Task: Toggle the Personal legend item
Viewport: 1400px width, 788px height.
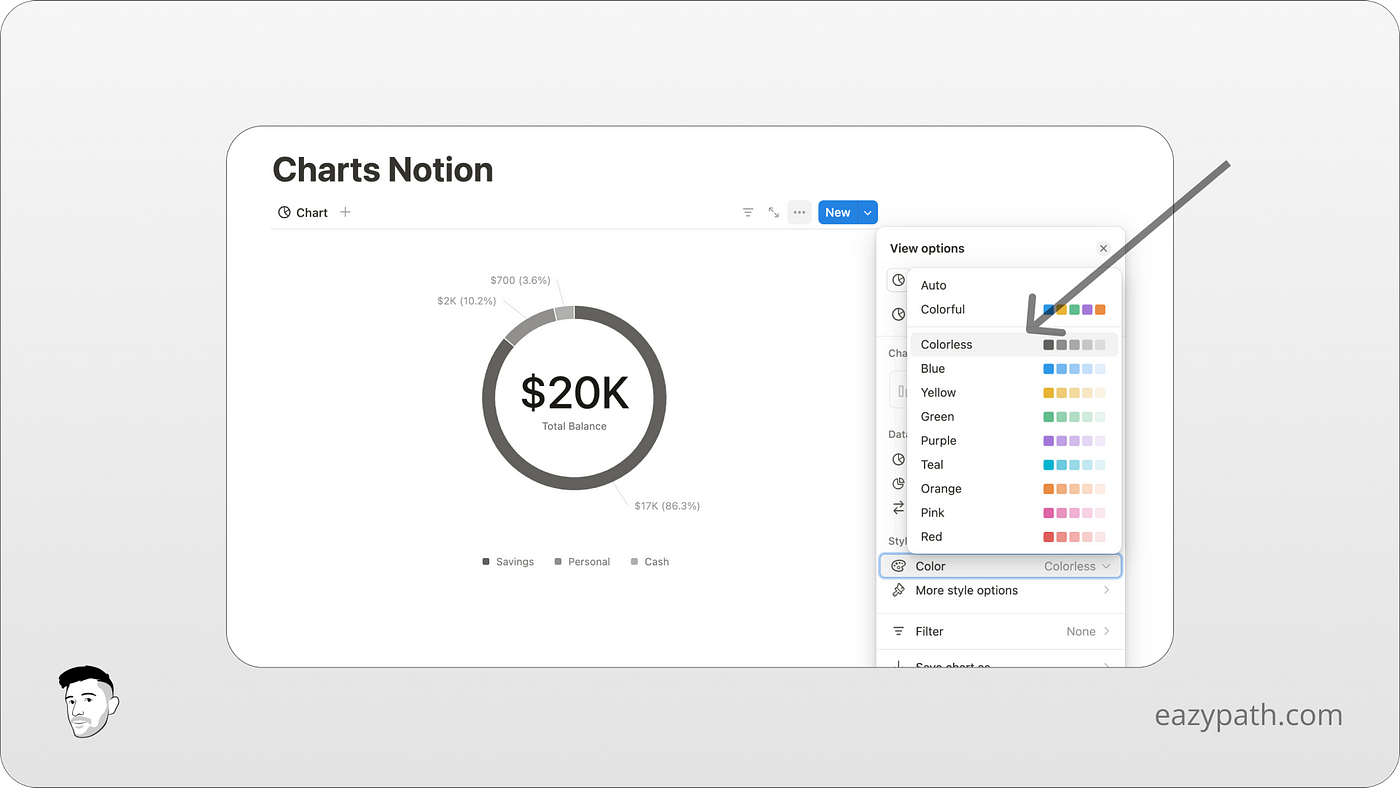Action: (581, 561)
